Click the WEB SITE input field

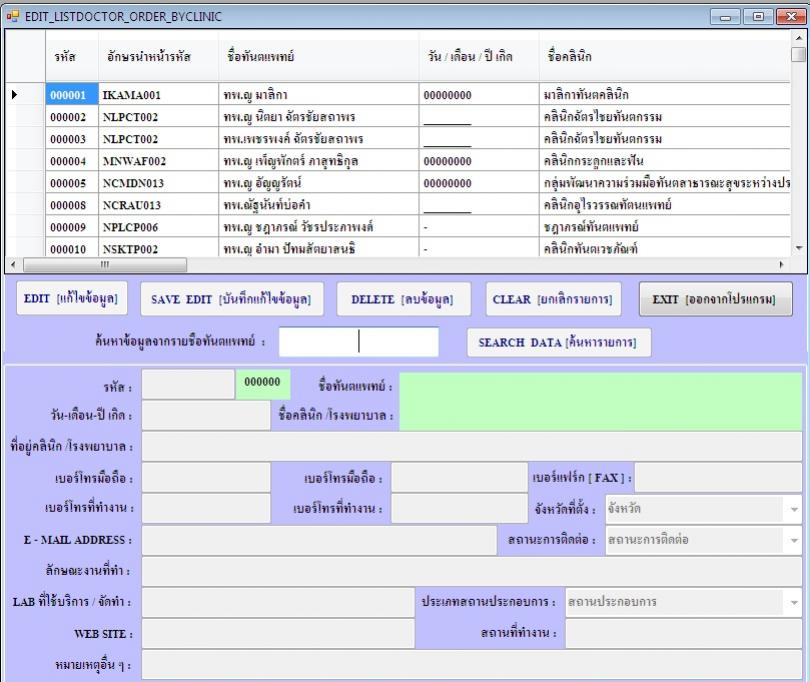tap(277, 634)
